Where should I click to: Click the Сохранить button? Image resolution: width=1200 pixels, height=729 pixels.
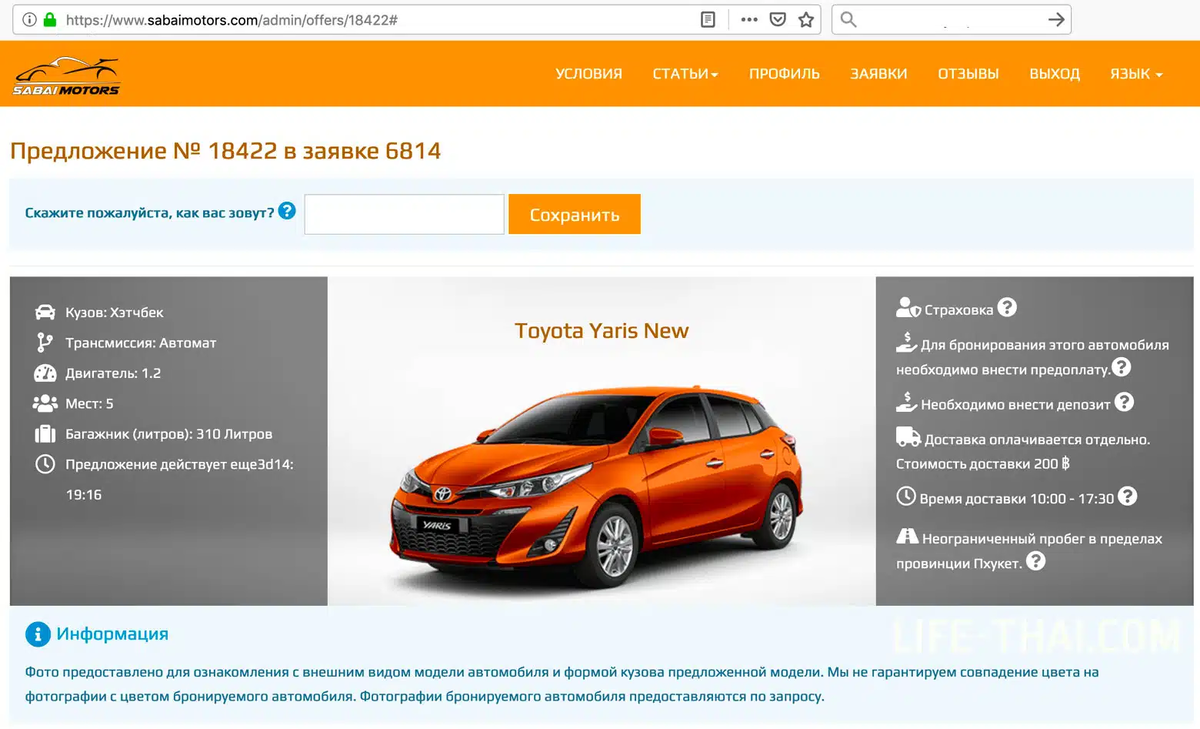click(x=574, y=215)
